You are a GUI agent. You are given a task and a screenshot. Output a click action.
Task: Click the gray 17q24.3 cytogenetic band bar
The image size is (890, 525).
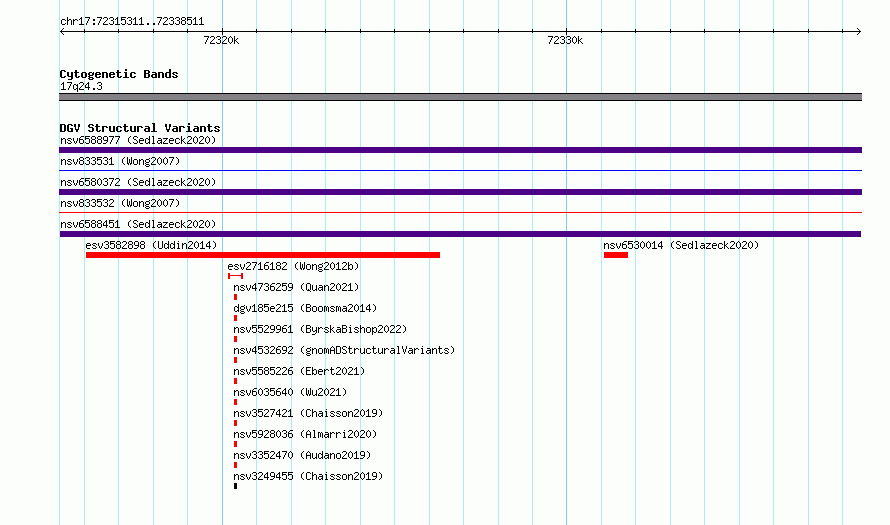(x=460, y=97)
